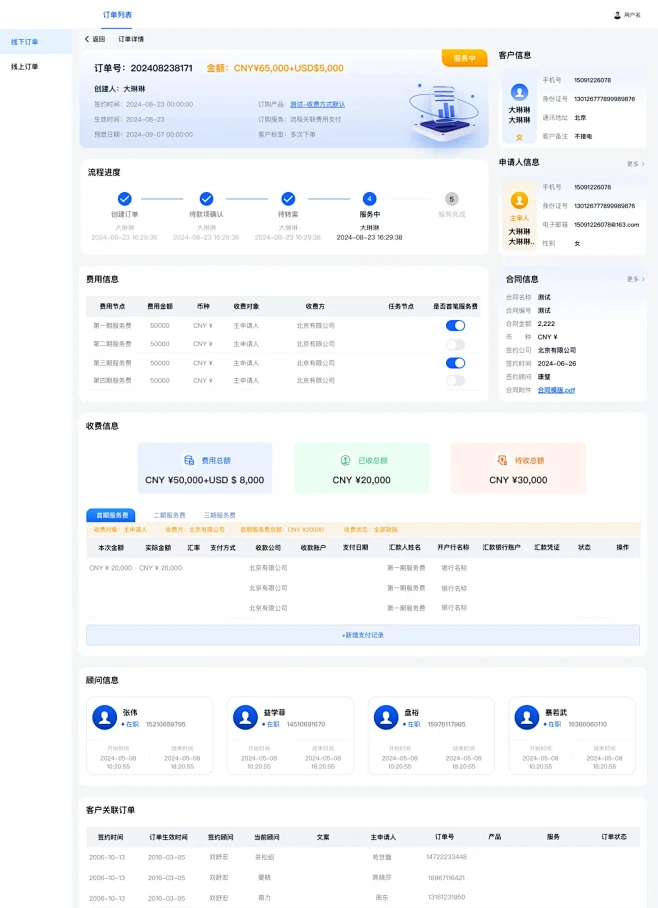Click the 费用总额 icon in the blue card

(x=189, y=460)
